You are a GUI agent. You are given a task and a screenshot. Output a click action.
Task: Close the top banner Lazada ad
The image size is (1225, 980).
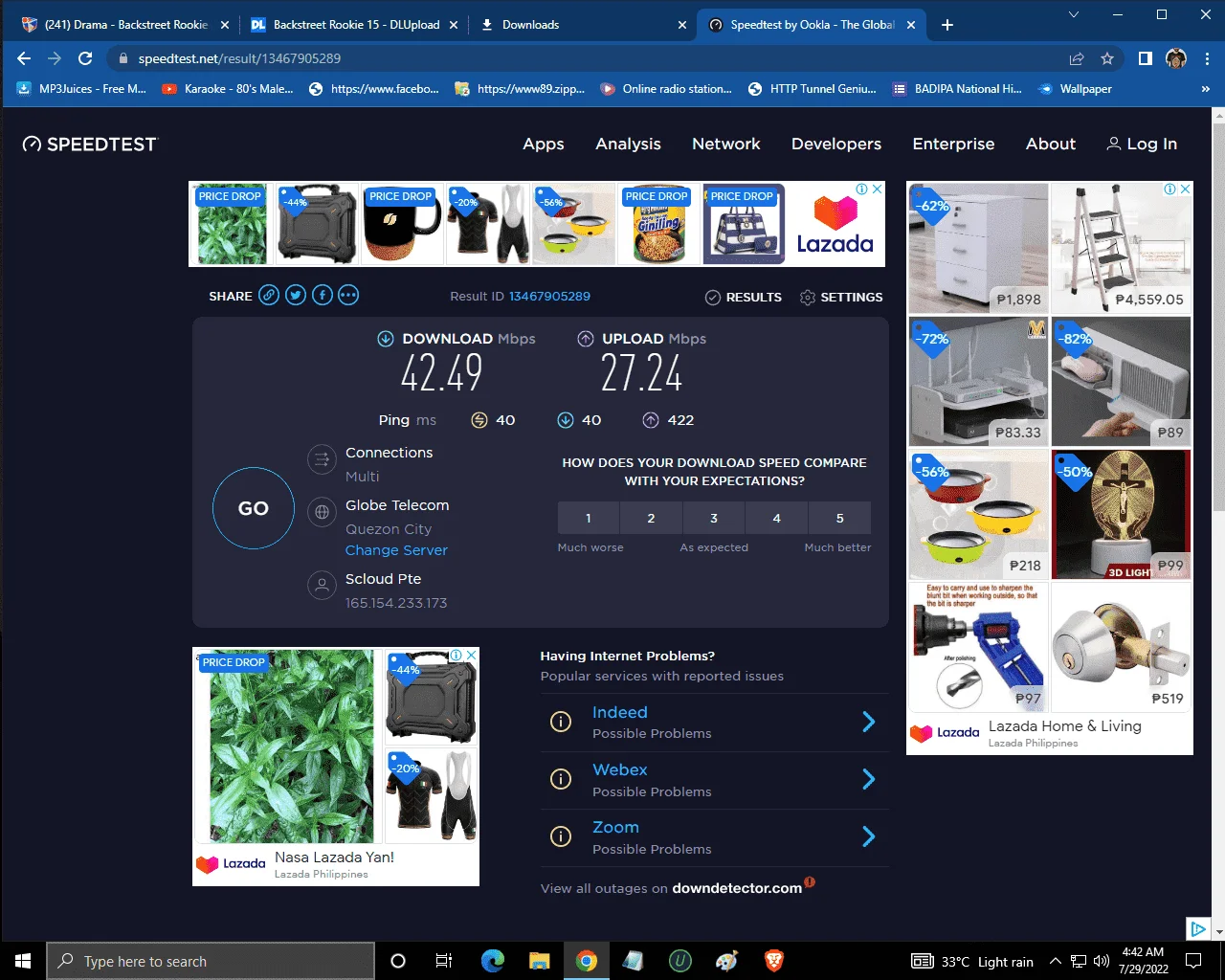click(877, 189)
